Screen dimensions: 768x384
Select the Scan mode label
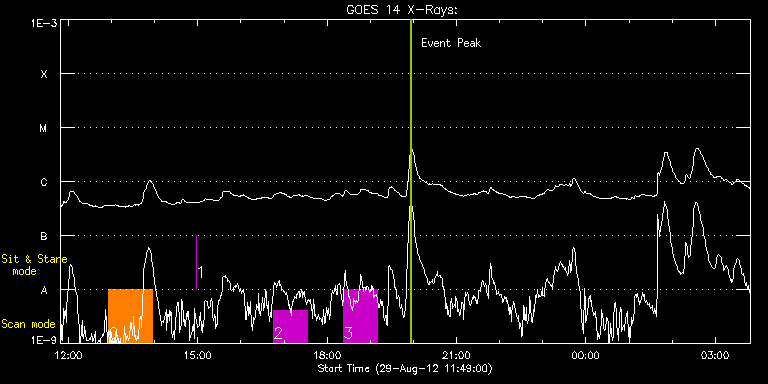pyautogui.click(x=28, y=324)
